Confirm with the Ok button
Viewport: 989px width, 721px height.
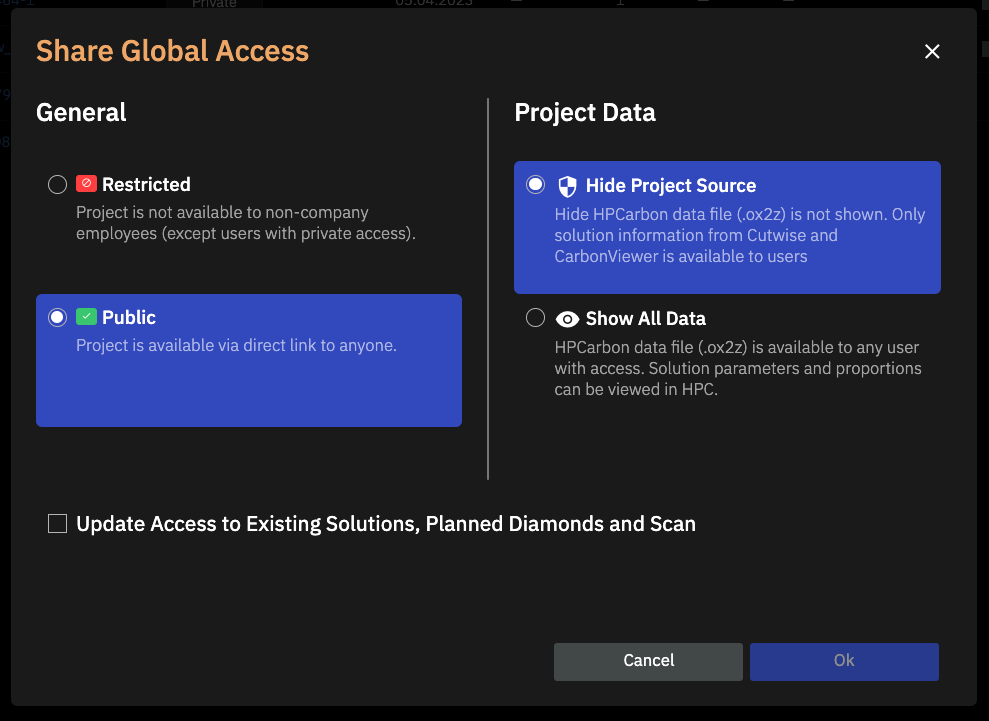tap(844, 661)
